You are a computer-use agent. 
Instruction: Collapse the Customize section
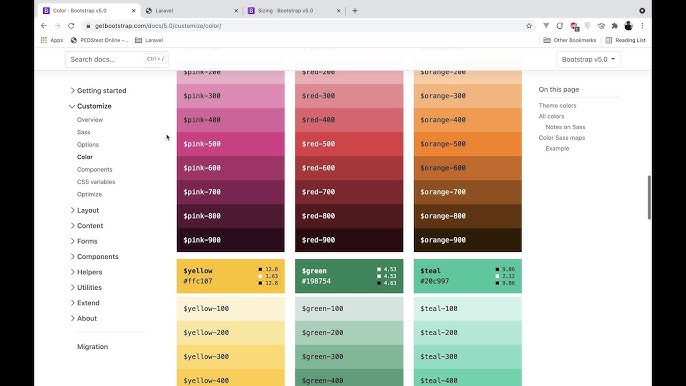point(91,106)
